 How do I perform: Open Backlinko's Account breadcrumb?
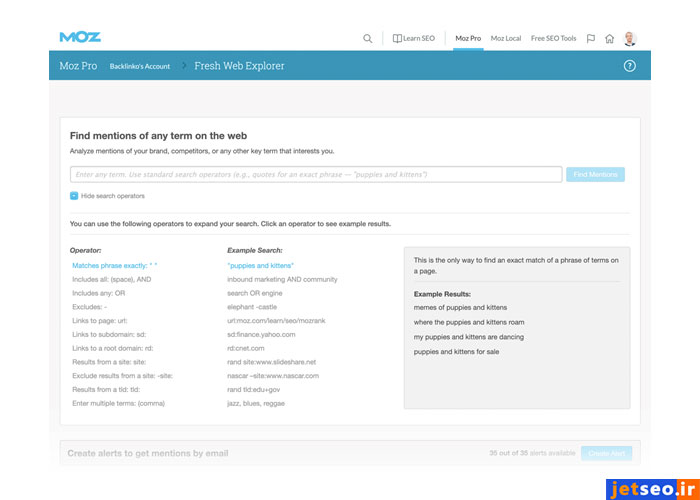pos(140,67)
